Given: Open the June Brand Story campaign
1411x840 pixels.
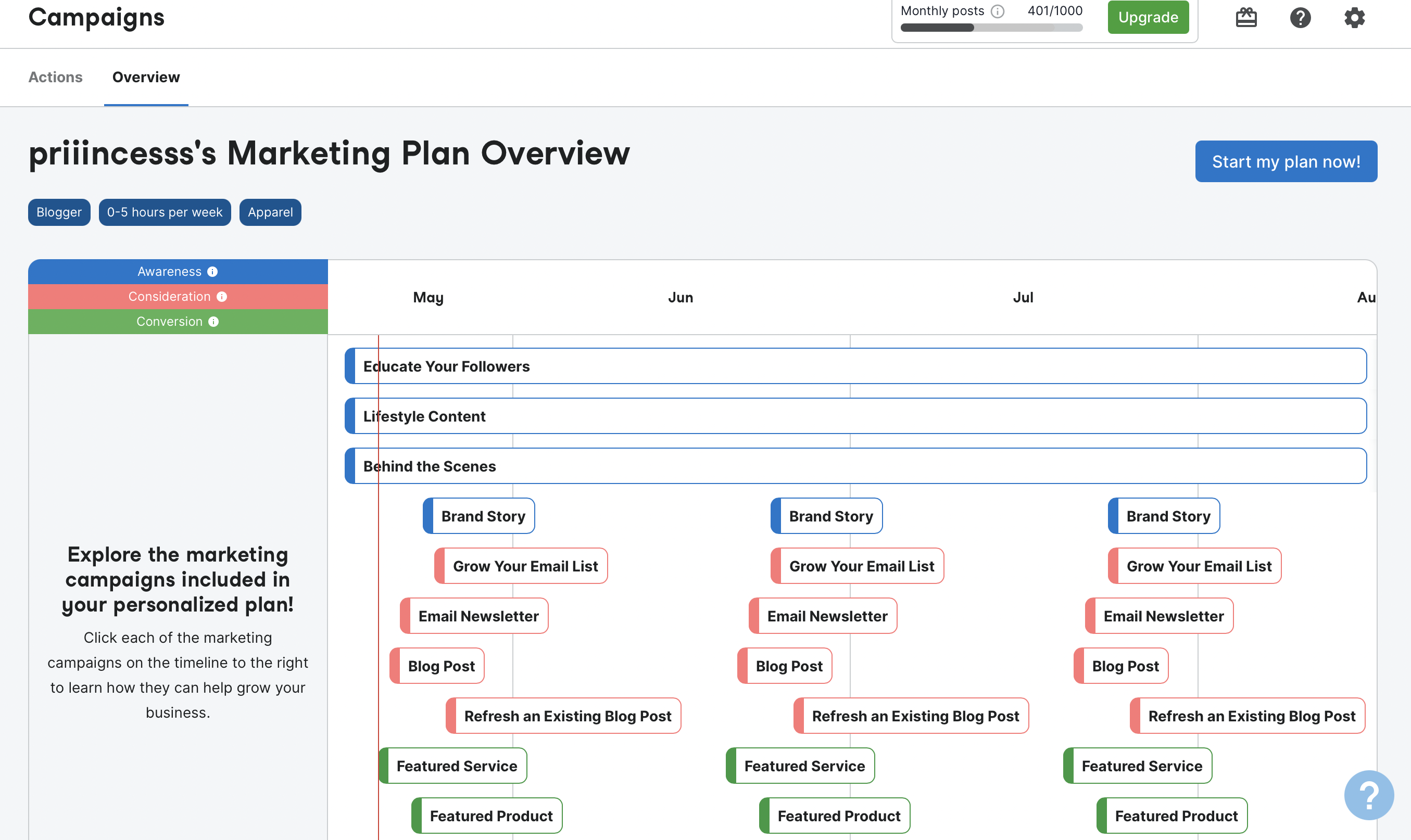Looking at the screenshot, I should 827,516.
